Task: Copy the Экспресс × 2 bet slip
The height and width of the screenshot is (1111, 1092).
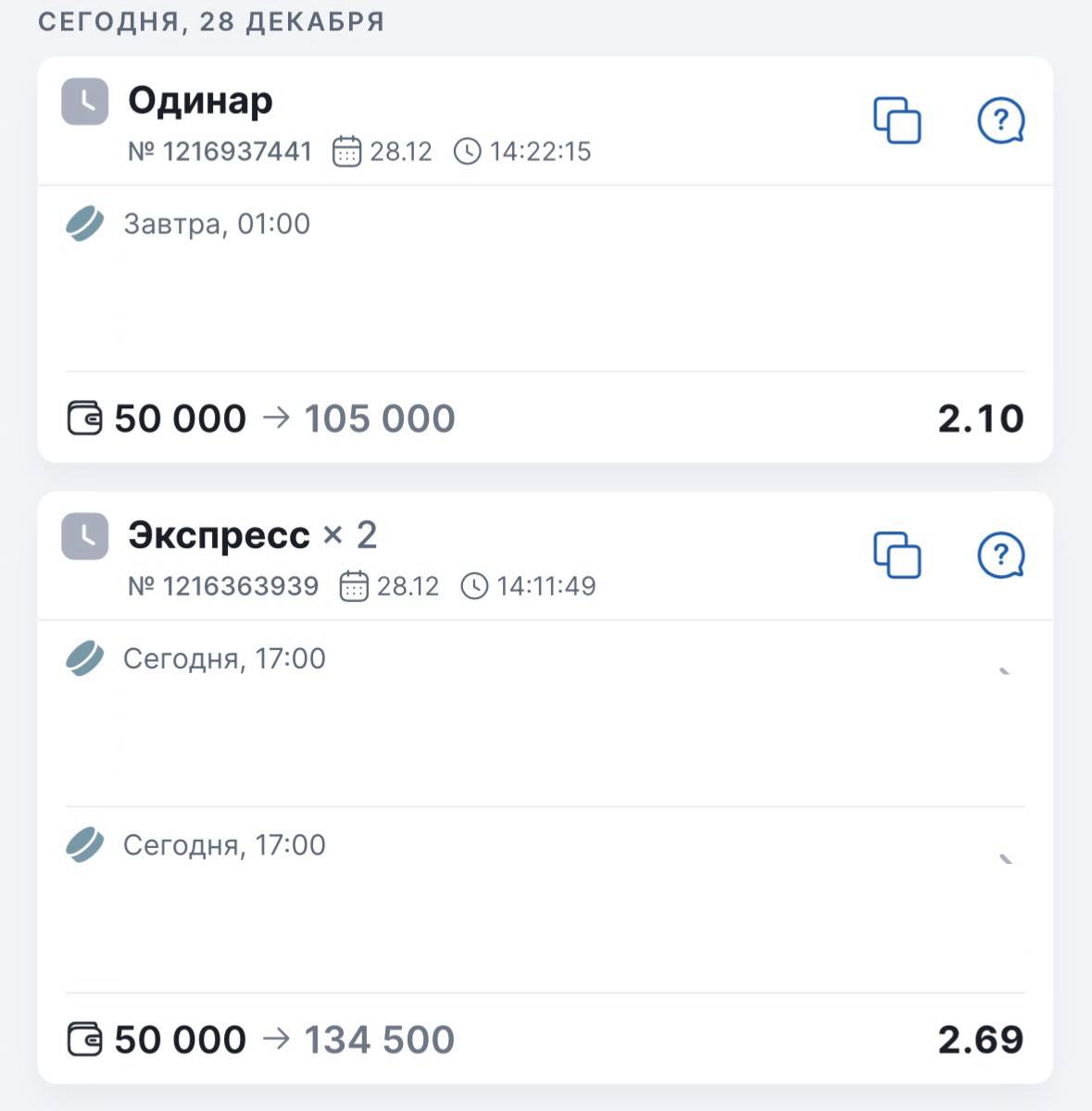Action: click(897, 555)
